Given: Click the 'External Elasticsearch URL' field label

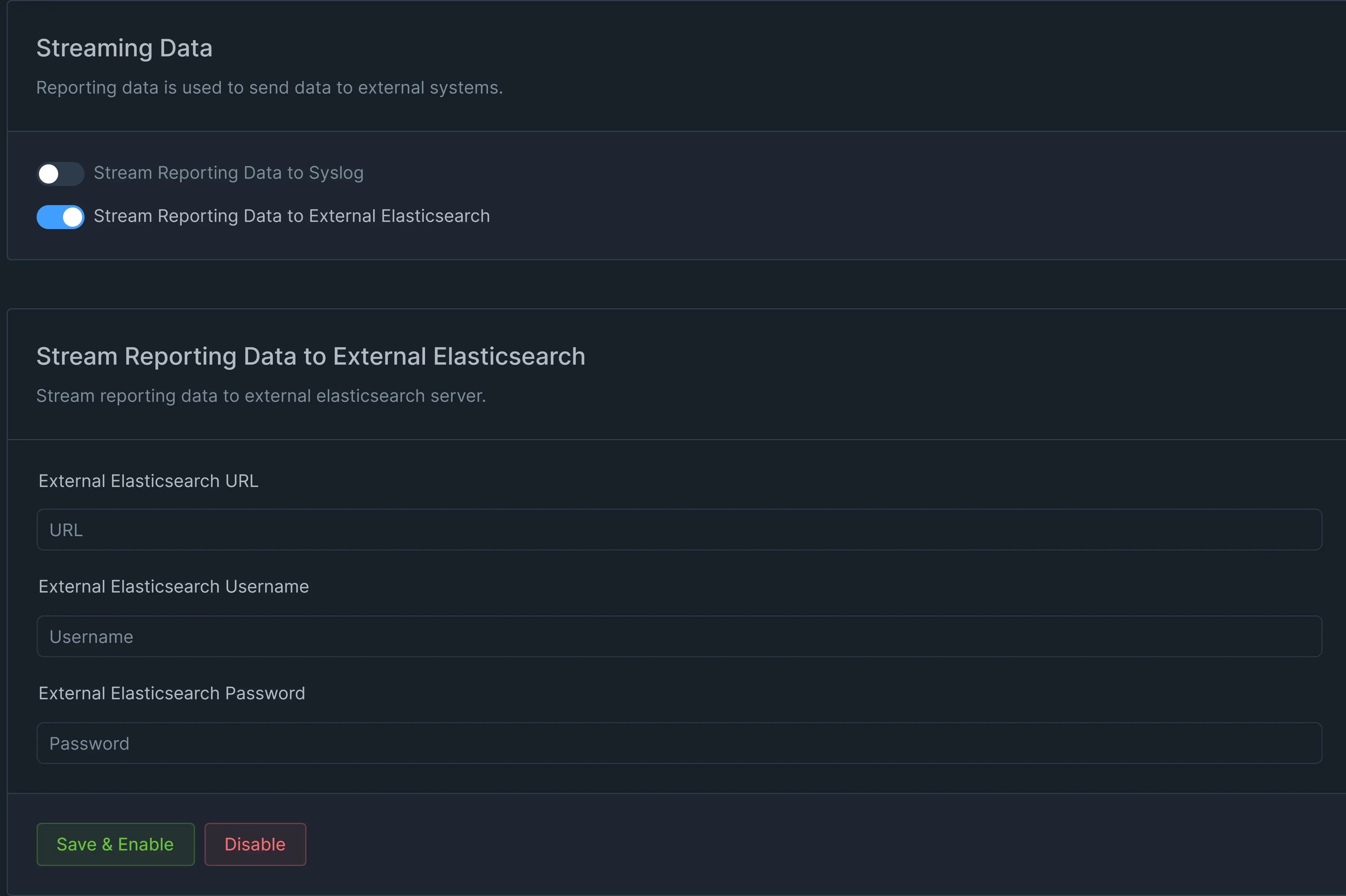Looking at the screenshot, I should click(x=148, y=481).
